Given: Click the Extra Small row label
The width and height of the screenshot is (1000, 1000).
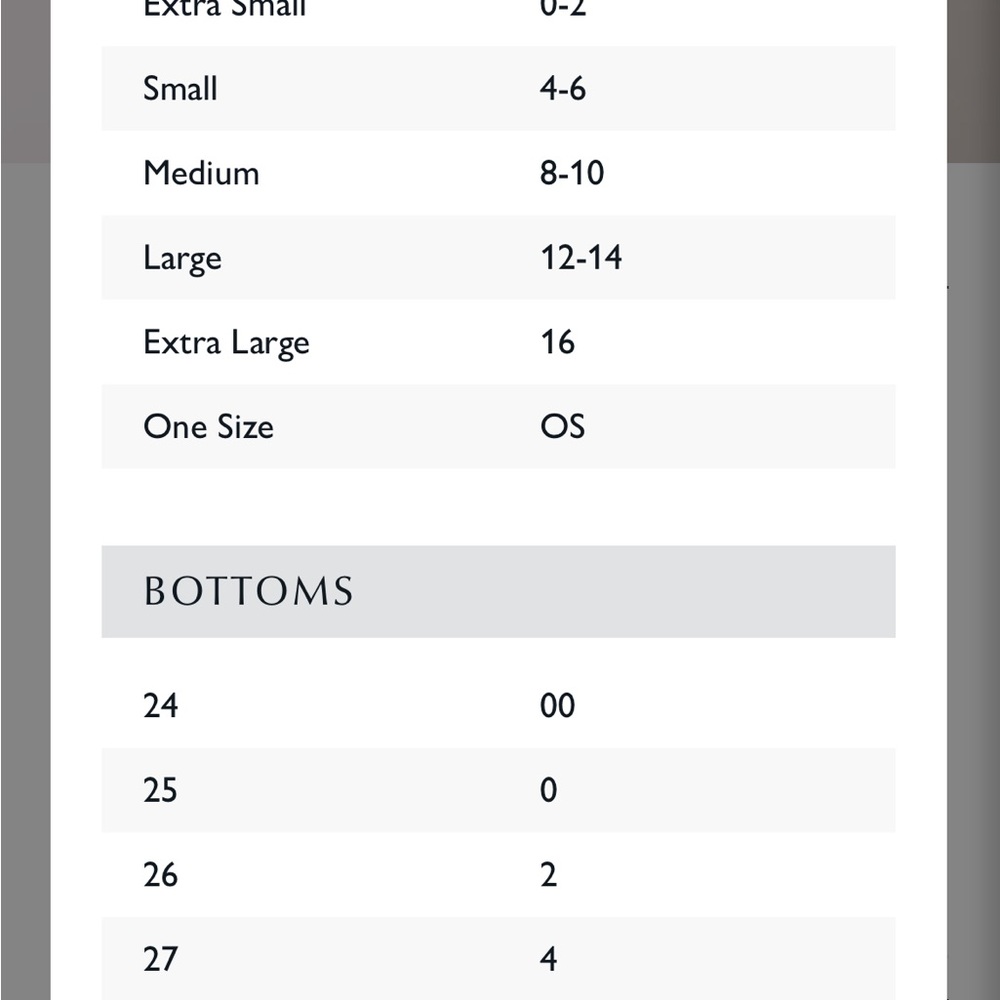Looking at the screenshot, I should click(224, 8).
